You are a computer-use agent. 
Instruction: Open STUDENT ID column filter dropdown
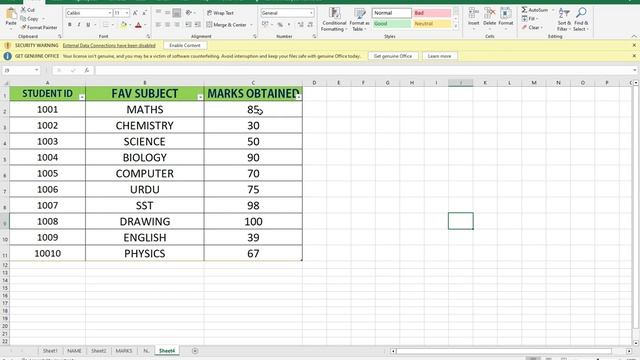pos(82,97)
